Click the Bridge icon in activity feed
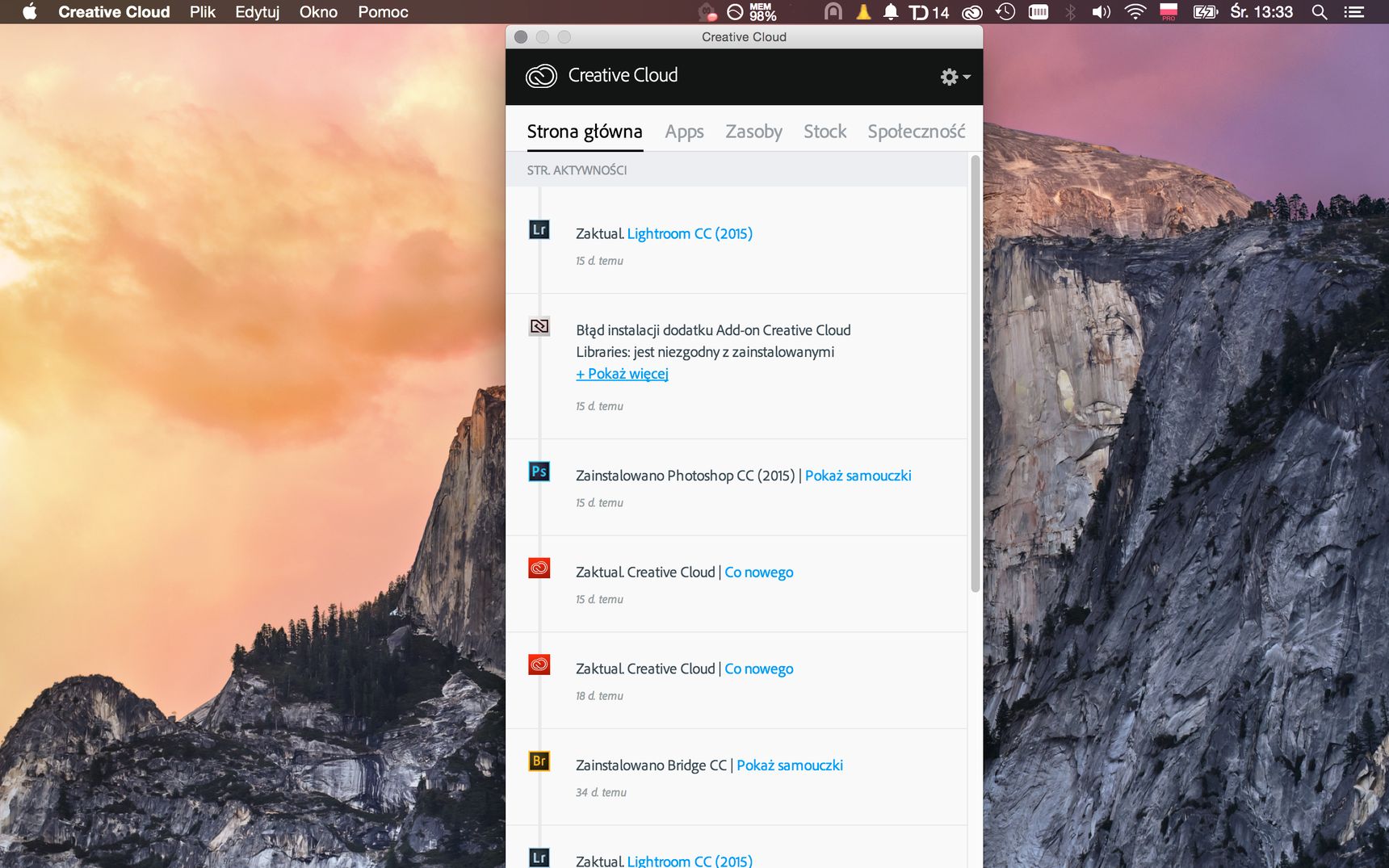The height and width of the screenshot is (868, 1389). (539, 761)
